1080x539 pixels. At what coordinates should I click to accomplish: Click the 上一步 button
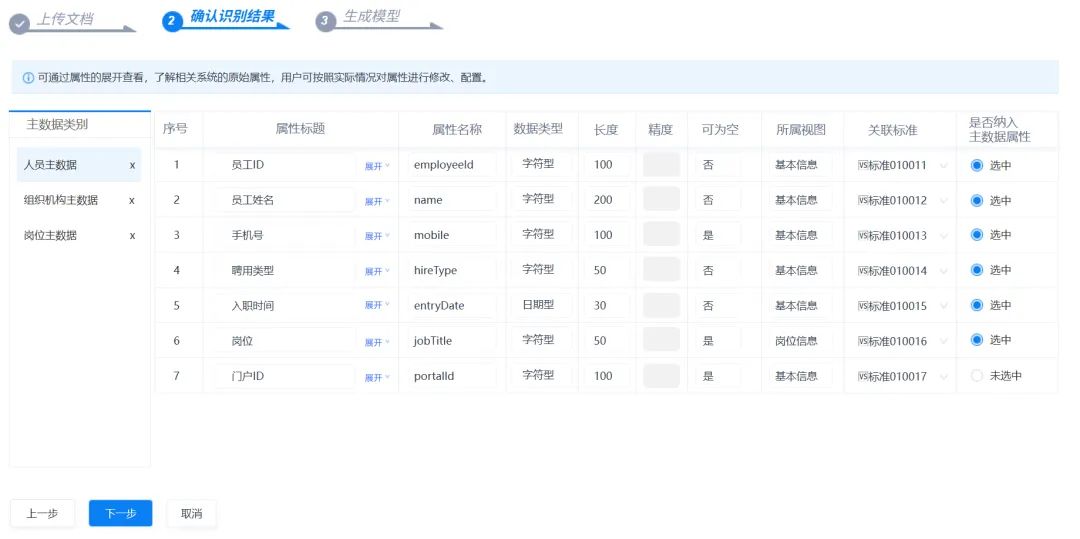coord(42,514)
